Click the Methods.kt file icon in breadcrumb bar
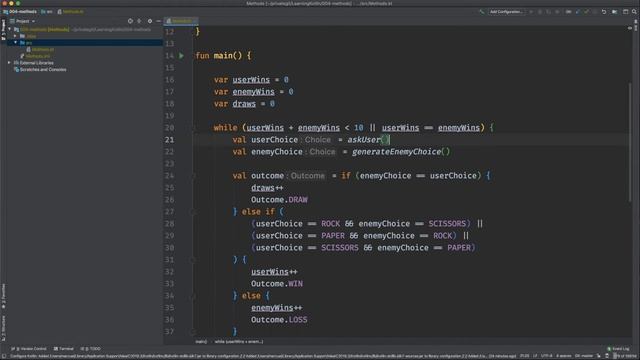This screenshot has height=360, width=640. point(60,12)
